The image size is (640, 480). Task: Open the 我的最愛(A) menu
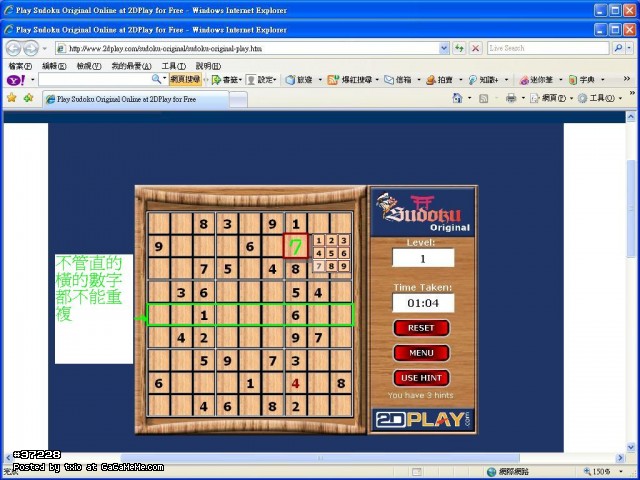pyautogui.click(x=131, y=66)
